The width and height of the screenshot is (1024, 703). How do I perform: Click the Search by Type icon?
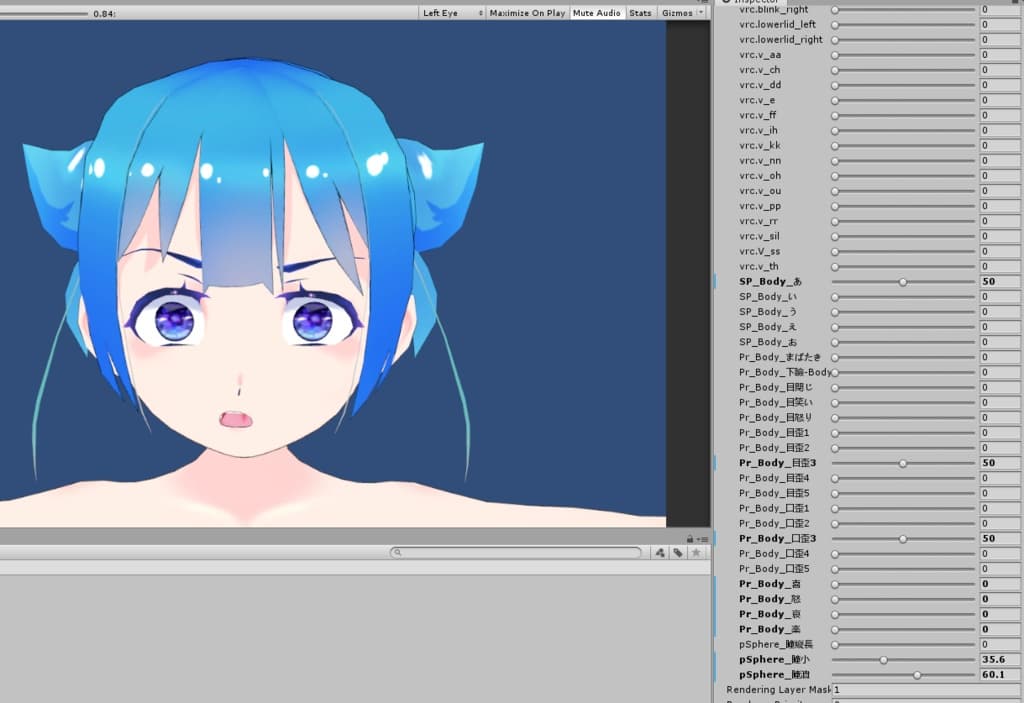660,552
